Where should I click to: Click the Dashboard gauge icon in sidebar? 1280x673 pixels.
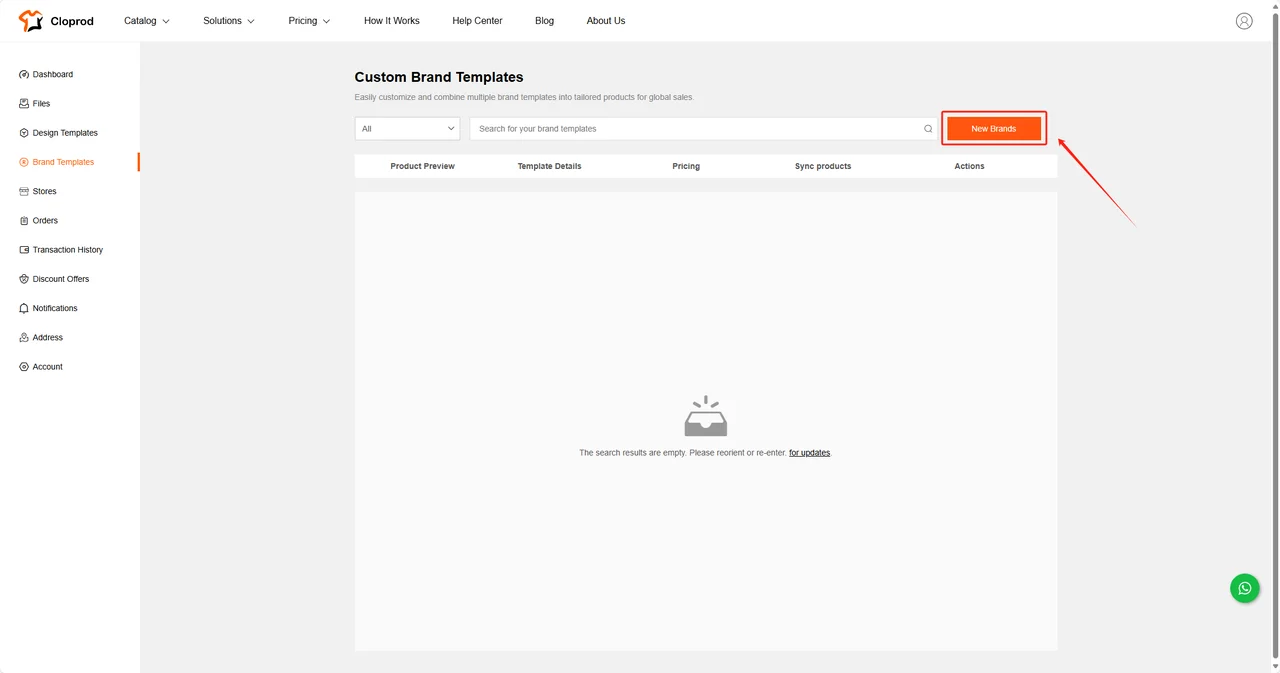24,75
